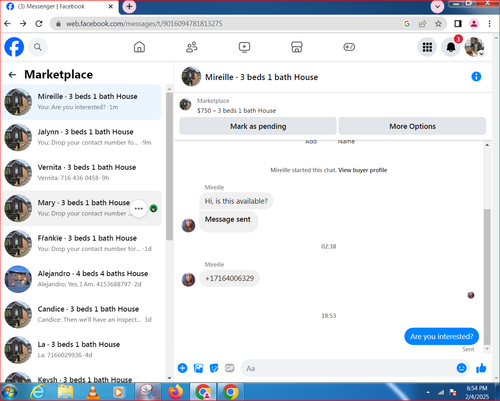500x401 pixels.
Task: Show hidden system tray icons
Action: click(x=428, y=392)
